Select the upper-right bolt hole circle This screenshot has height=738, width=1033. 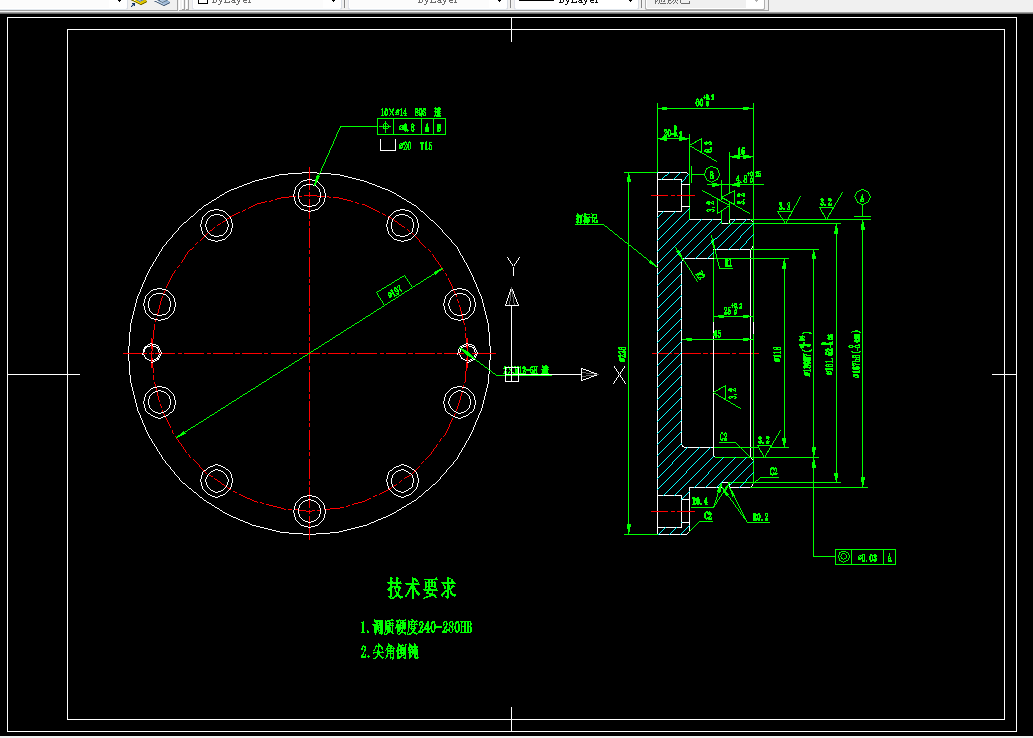pyautogui.click(x=402, y=225)
